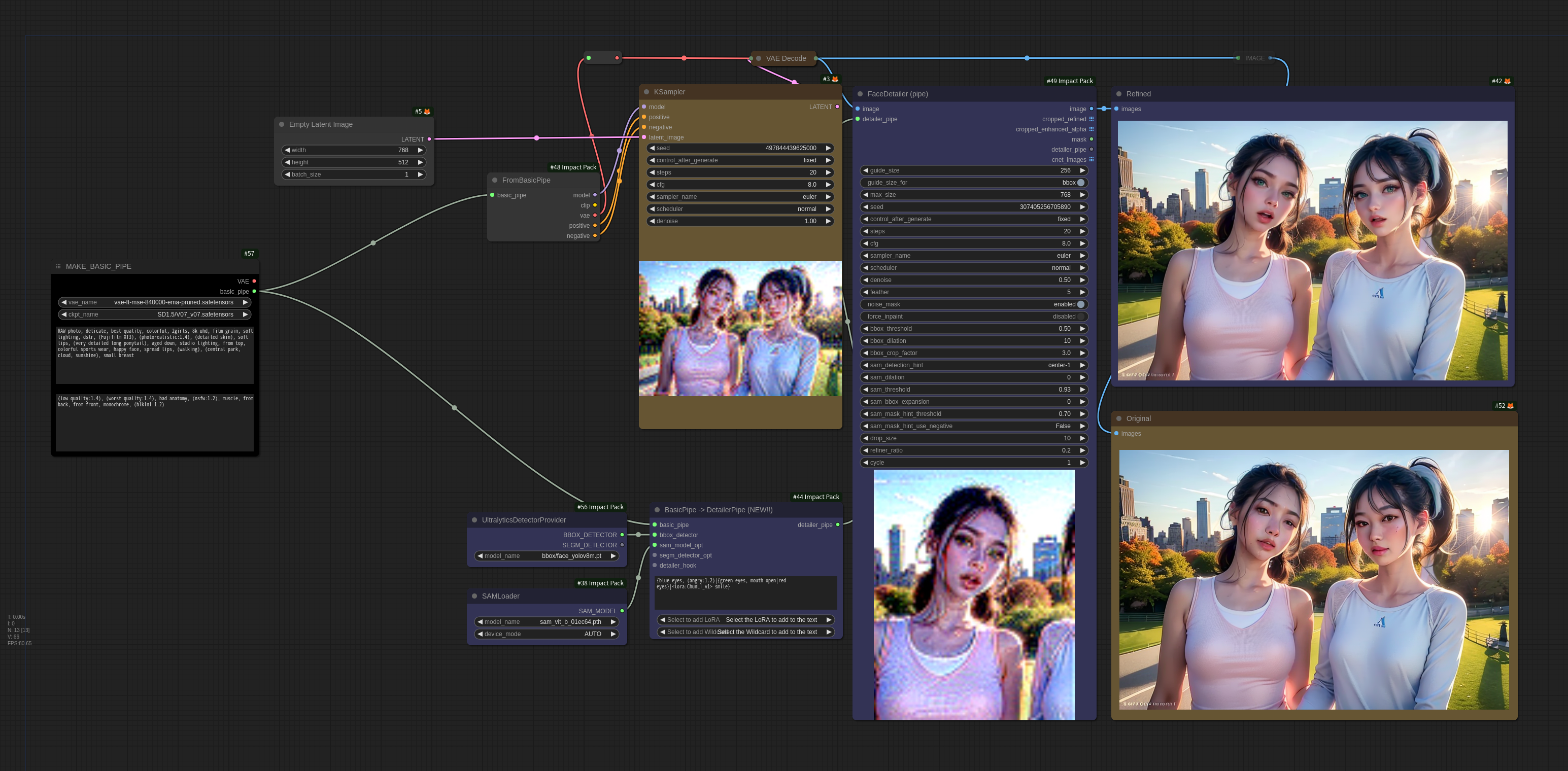1568x771 pixels.
Task: Enable the force_inpaint toggle
Action: 1080,317
